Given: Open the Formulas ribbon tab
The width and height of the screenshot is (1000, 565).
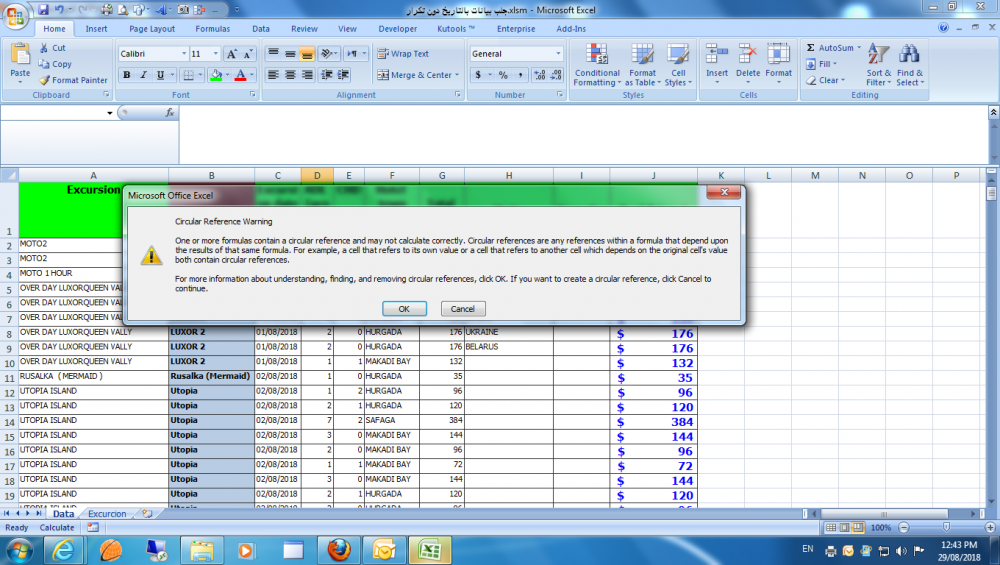Looking at the screenshot, I should pyautogui.click(x=212, y=29).
